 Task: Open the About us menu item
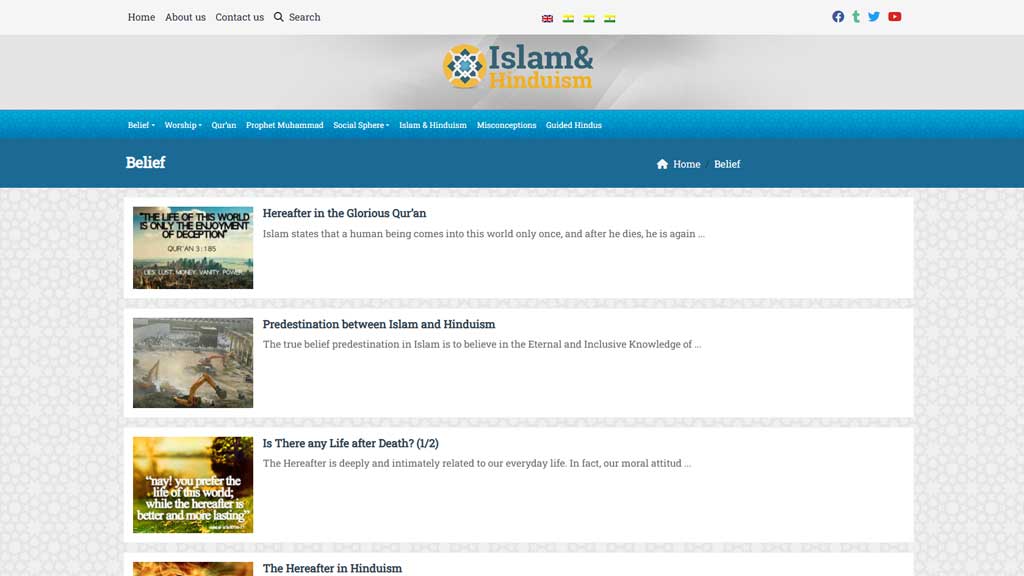[x=185, y=17]
